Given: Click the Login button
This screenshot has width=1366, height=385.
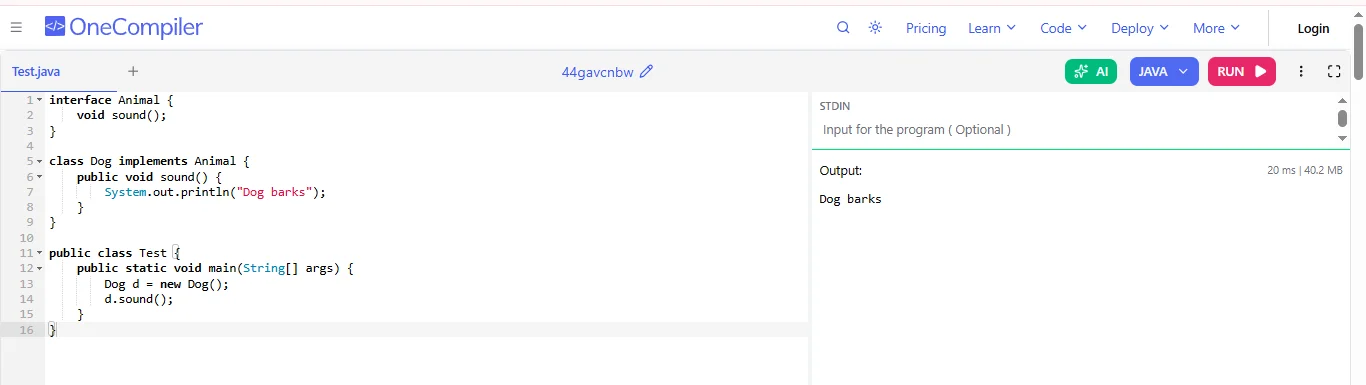Looking at the screenshot, I should (1313, 28).
